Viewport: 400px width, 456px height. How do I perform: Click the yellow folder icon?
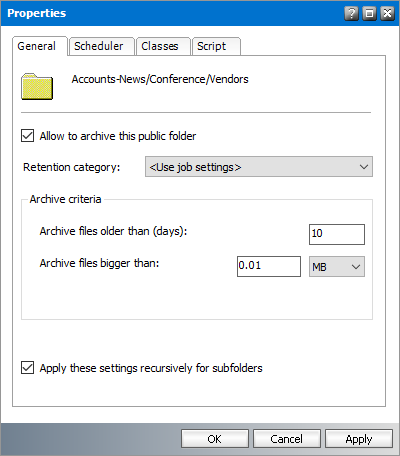(x=37, y=87)
